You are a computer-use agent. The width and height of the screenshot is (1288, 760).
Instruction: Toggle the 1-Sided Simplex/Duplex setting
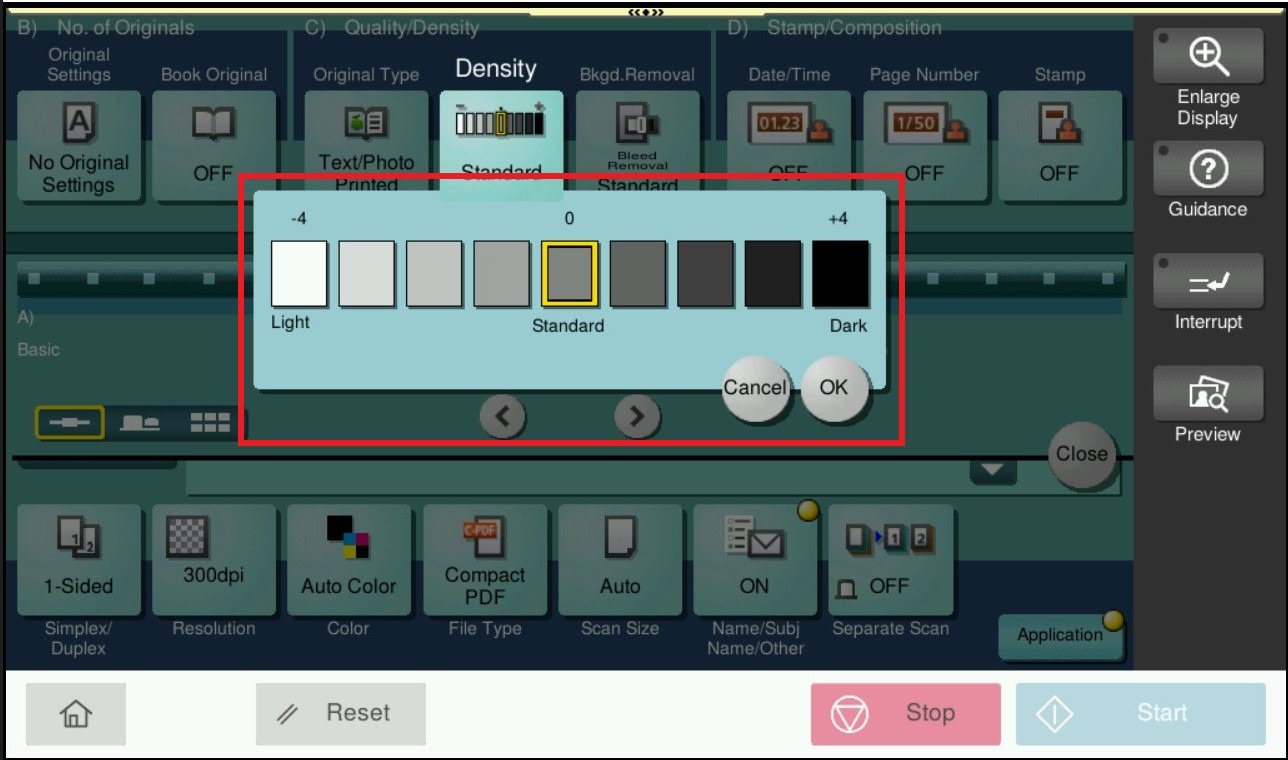(x=79, y=560)
